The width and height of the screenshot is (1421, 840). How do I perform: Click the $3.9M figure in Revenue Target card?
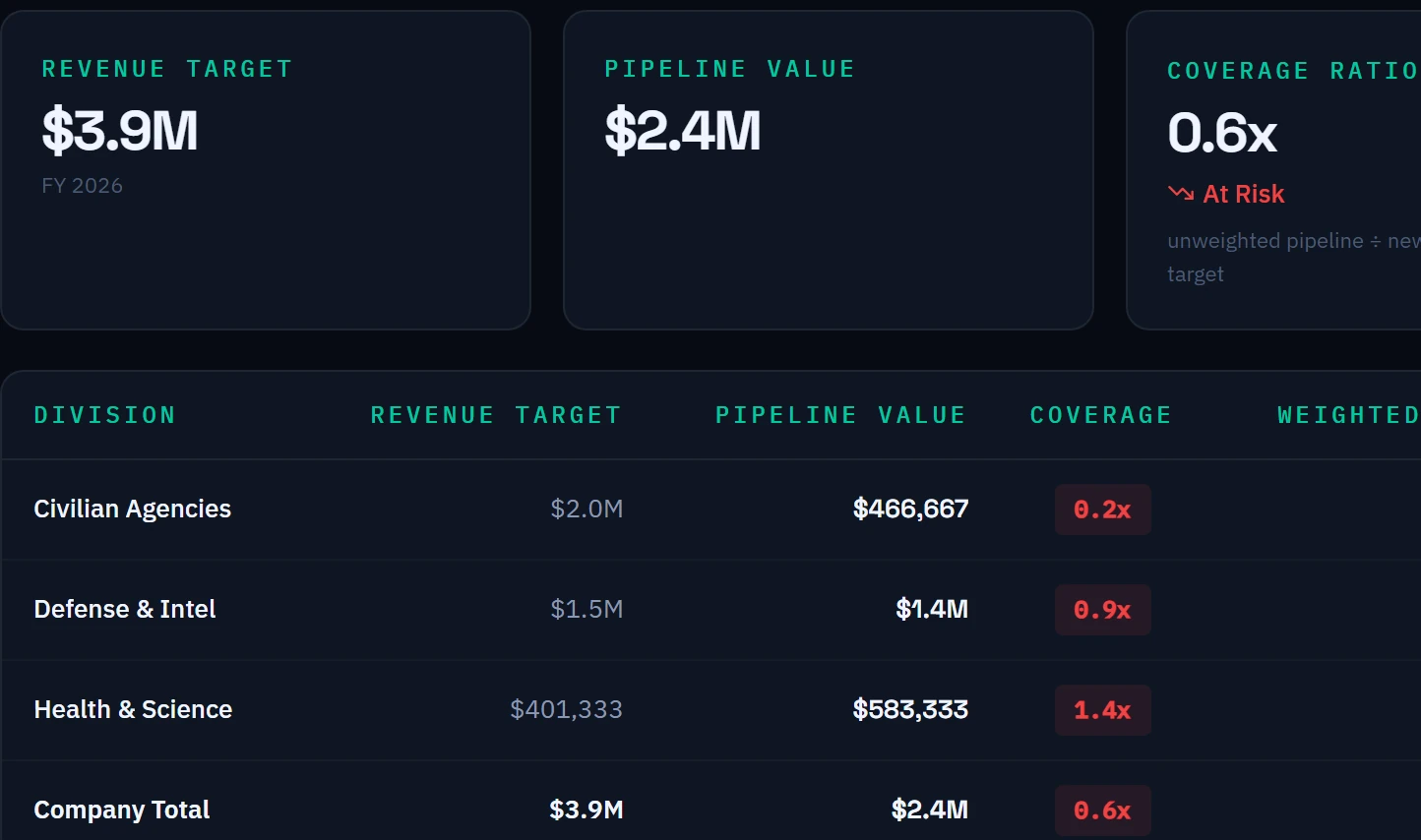click(x=120, y=130)
